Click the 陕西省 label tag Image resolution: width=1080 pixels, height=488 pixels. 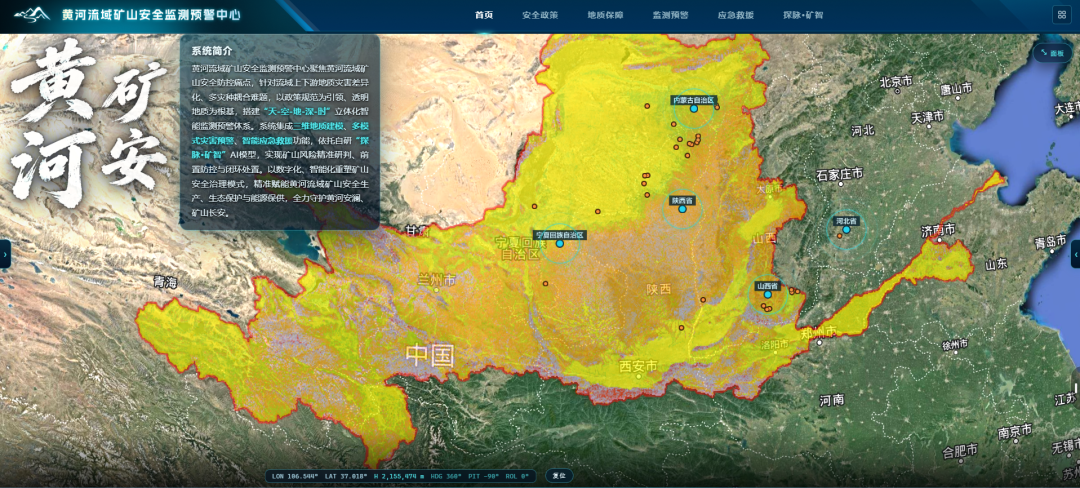(682, 200)
